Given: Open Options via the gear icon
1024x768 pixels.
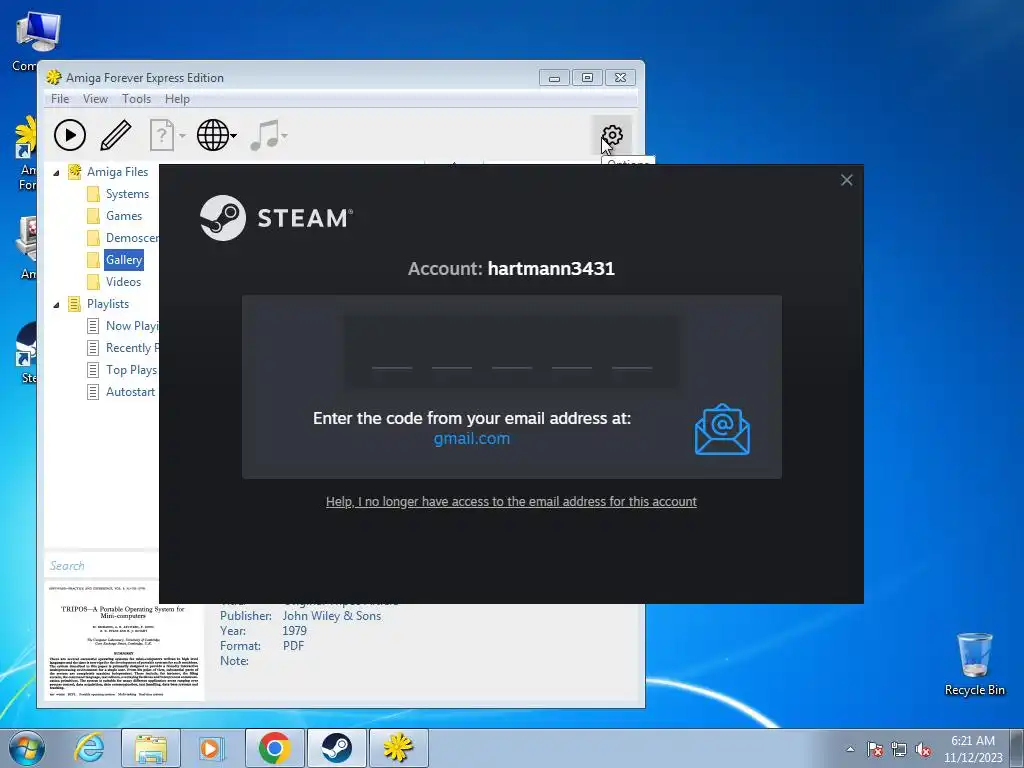Looking at the screenshot, I should [612, 135].
